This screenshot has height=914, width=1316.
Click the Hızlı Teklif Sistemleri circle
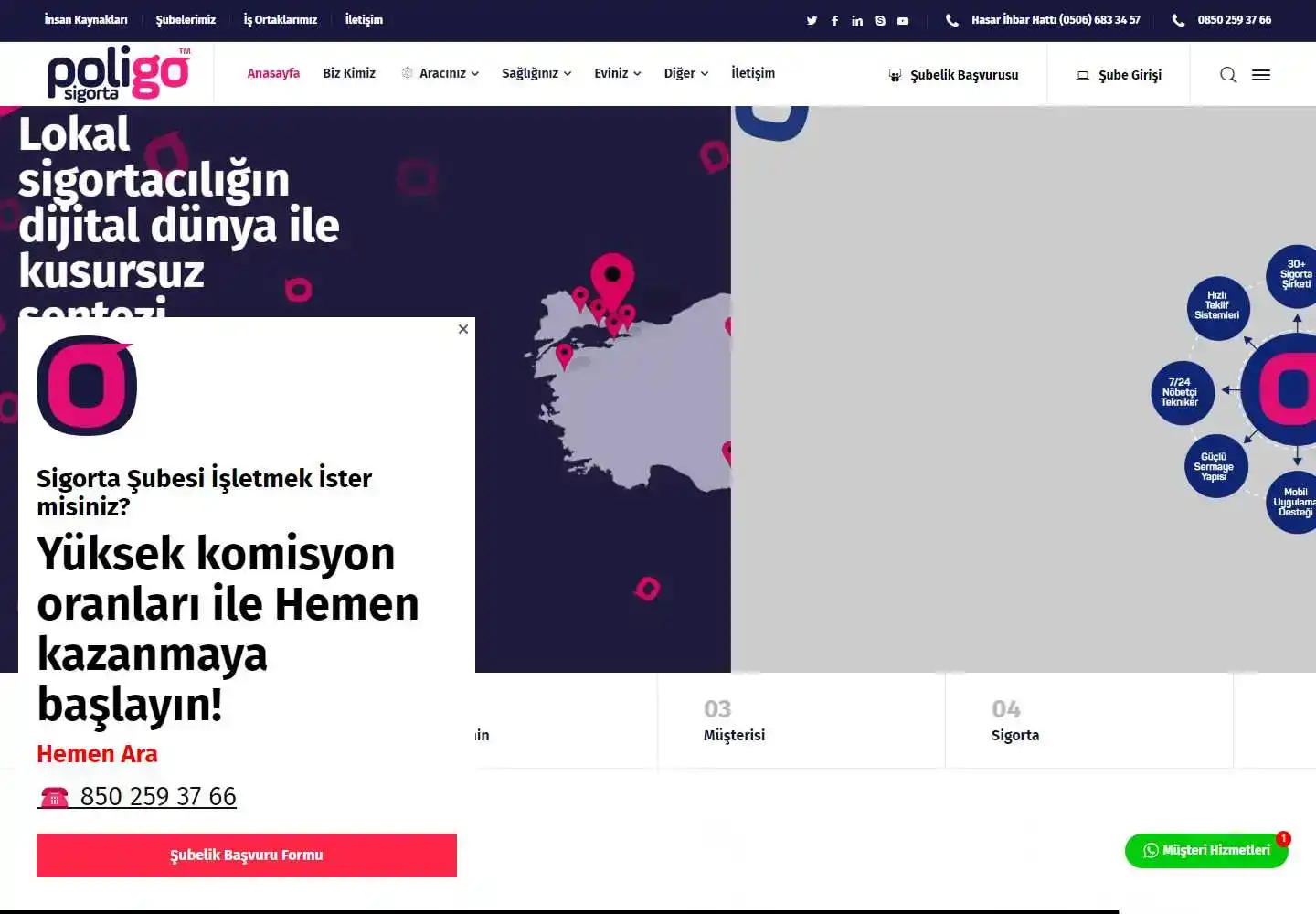(x=1217, y=308)
